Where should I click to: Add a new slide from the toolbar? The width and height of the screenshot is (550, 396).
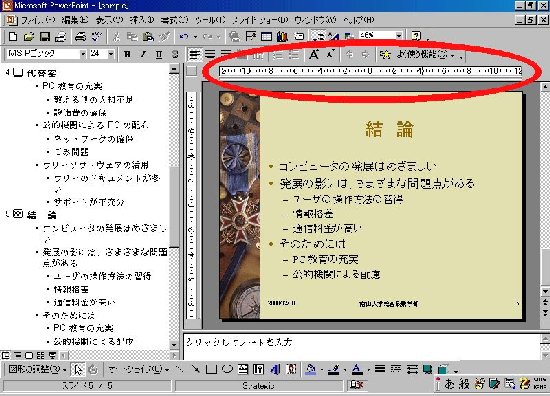[299, 36]
